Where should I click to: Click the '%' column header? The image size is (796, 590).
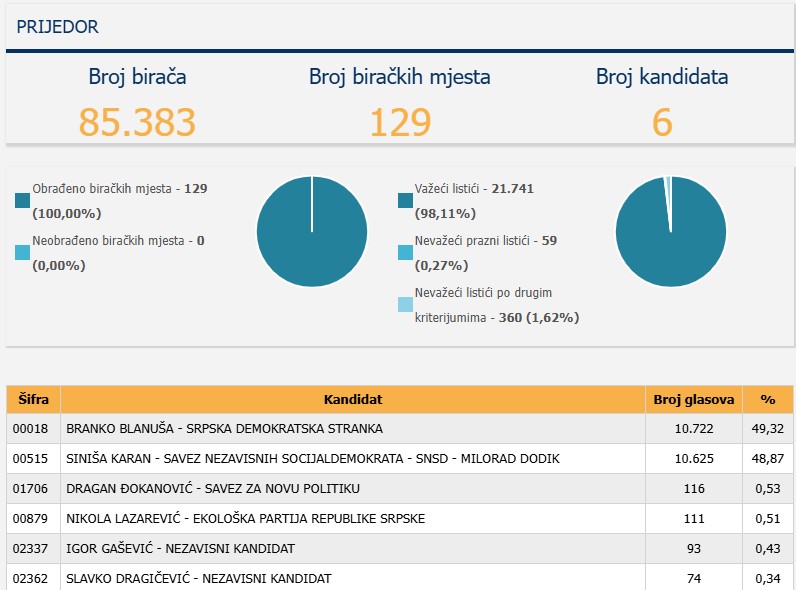[x=767, y=399]
